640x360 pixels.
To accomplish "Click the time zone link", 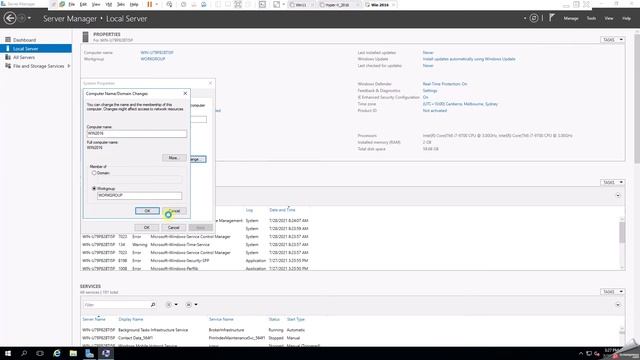I will click(460, 104).
